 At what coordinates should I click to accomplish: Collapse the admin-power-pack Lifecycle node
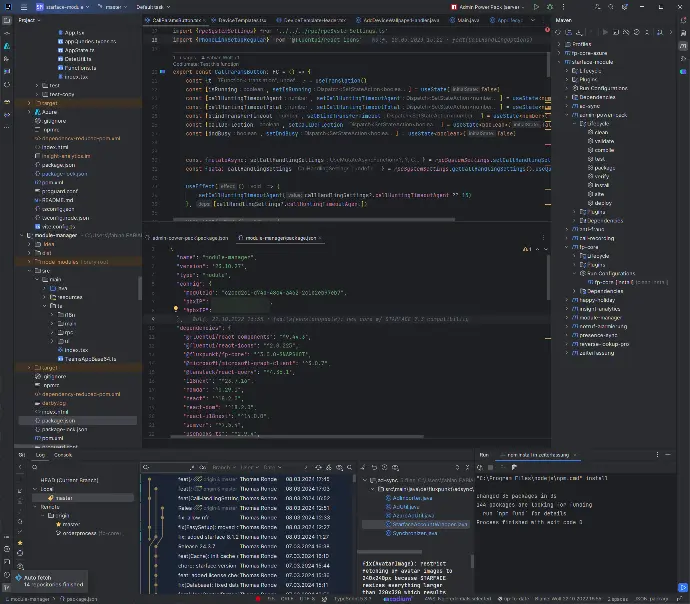pos(575,124)
